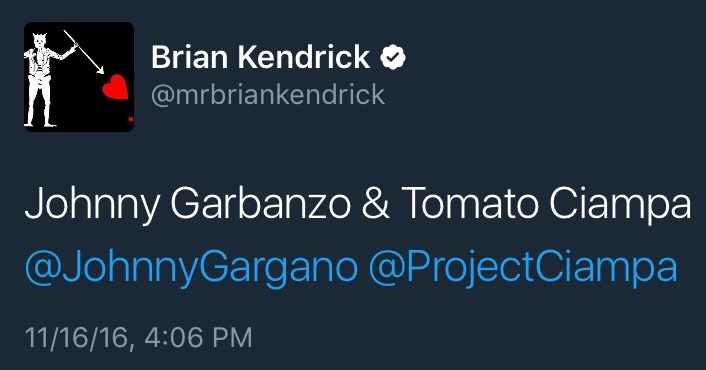The width and height of the screenshot is (706, 370).
Task: Click the ampersand in tweet text
Action: 376,203
